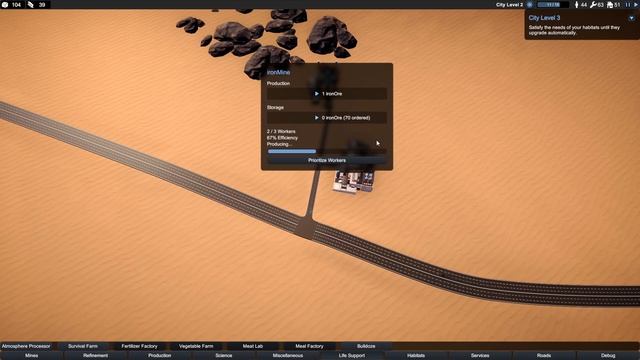Click the stone resource icon showing 104
The width and height of the screenshot is (640, 360).
click(x=5, y=4)
